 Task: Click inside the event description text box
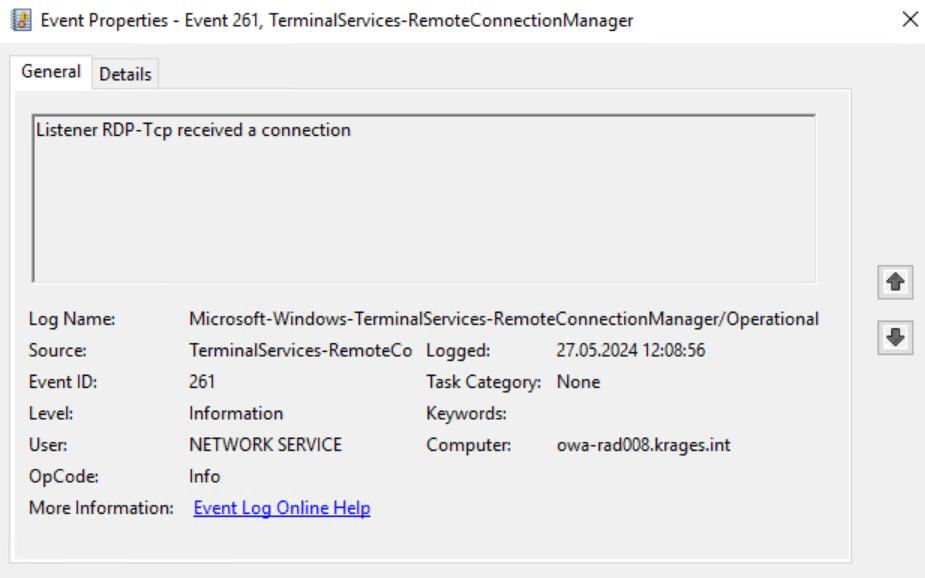click(x=424, y=210)
